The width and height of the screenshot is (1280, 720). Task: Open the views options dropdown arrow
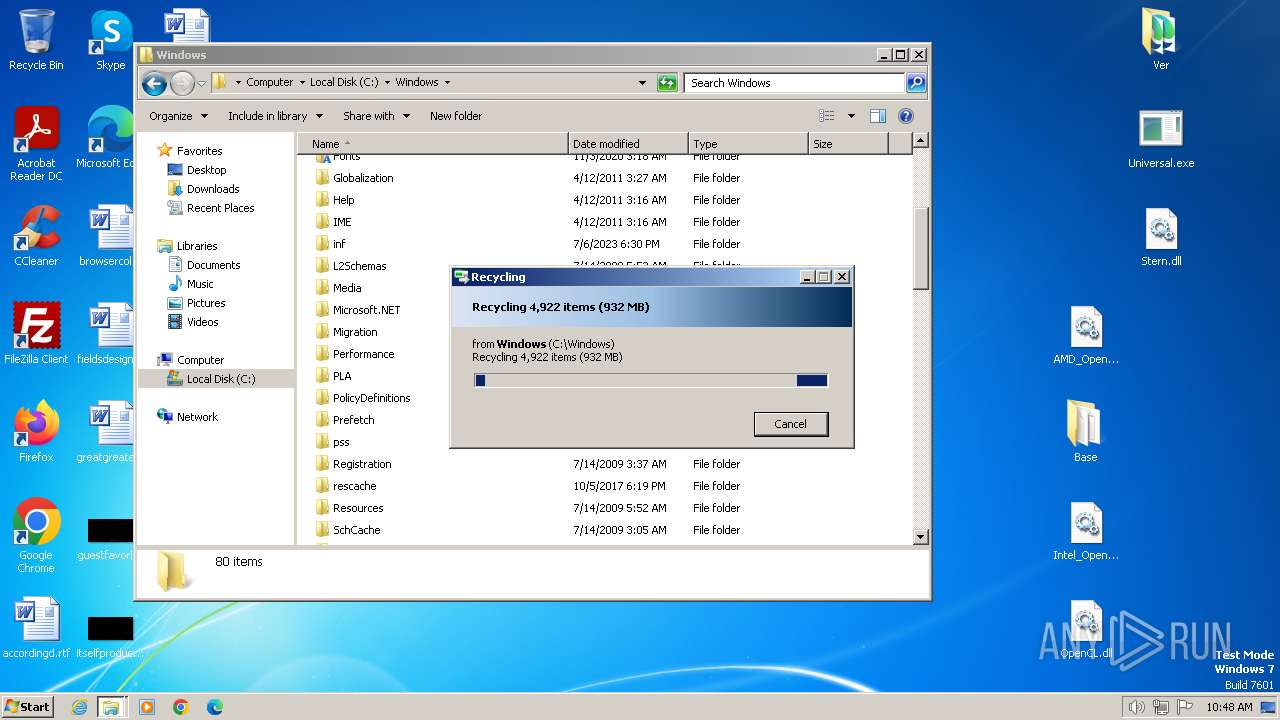pos(851,116)
